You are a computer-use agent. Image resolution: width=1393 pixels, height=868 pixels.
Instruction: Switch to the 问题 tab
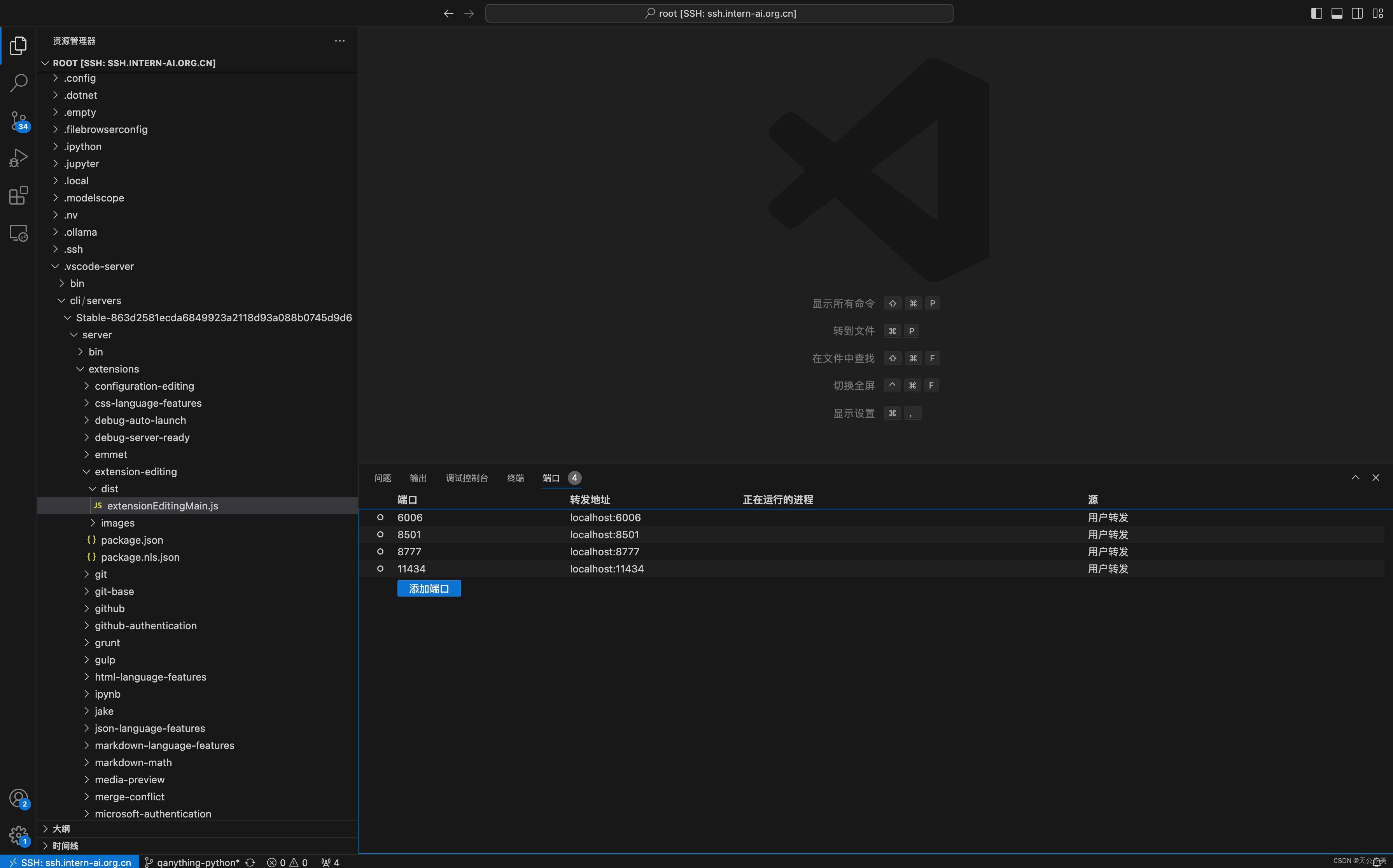(x=382, y=478)
